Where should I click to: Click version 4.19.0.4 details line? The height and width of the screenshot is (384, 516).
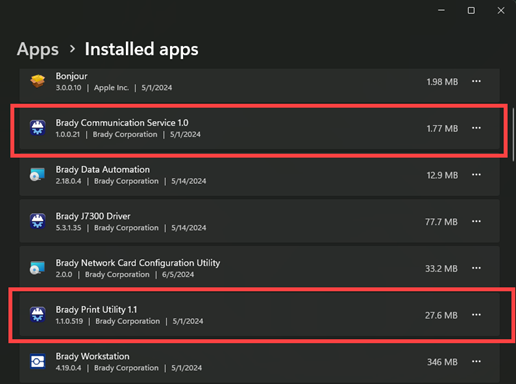tap(129, 368)
